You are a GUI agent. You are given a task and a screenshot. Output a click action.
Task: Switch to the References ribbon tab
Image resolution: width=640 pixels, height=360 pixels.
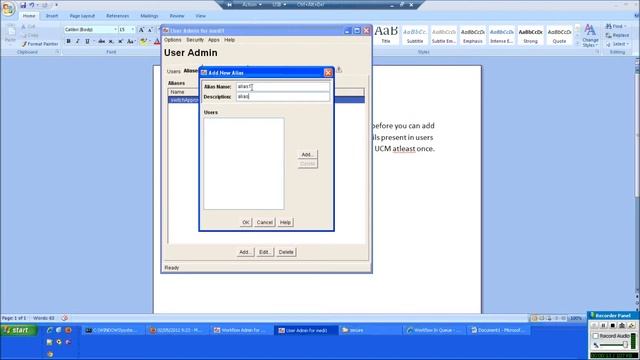pos(118,16)
